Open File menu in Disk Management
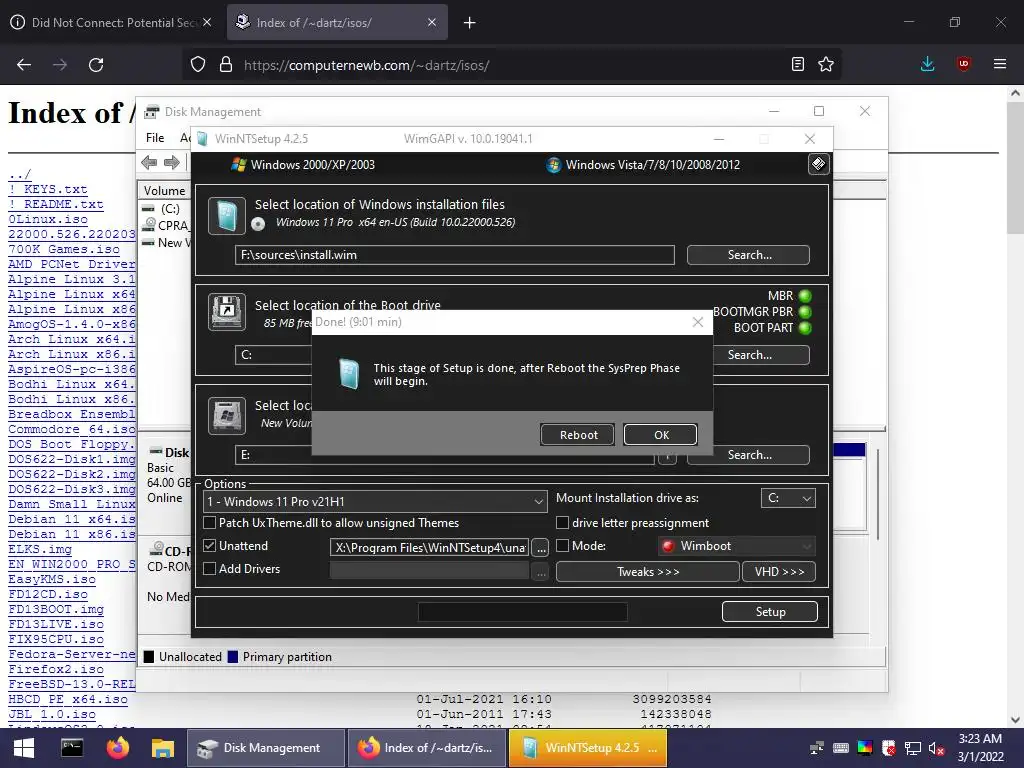The image size is (1024, 768). click(x=155, y=138)
